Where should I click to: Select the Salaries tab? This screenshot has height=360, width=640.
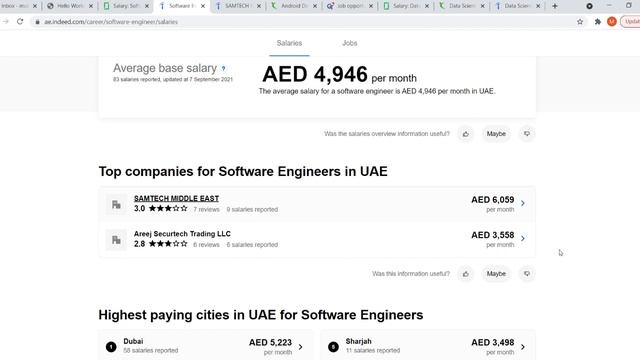click(x=289, y=43)
